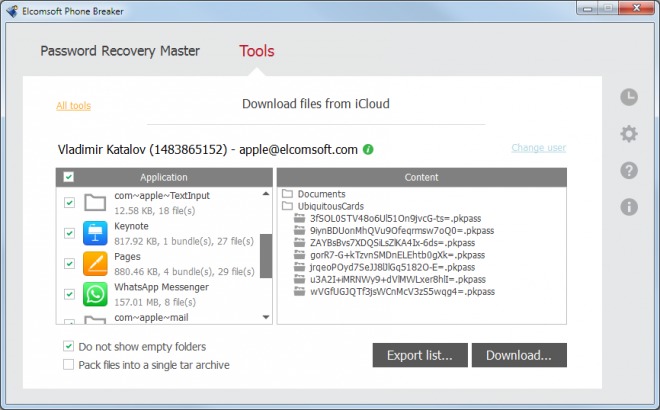Select the Keynote application name
The width and height of the screenshot is (660, 410).
[x=131, y=226]
